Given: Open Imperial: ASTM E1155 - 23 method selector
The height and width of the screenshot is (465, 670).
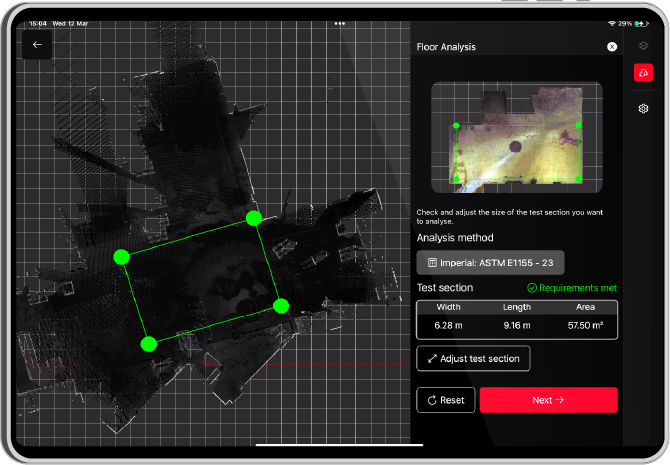Looking at the screenshot, I should [x=490, y=262].
